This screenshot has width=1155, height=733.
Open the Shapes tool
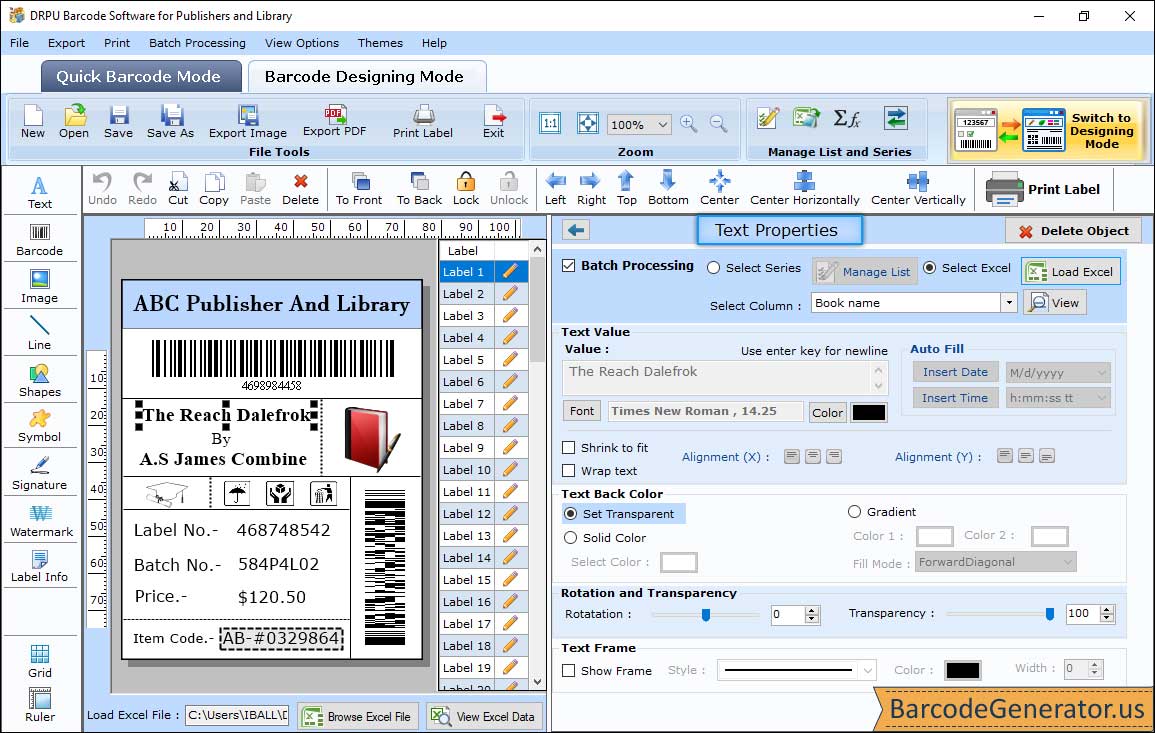(x=40, y=381)
